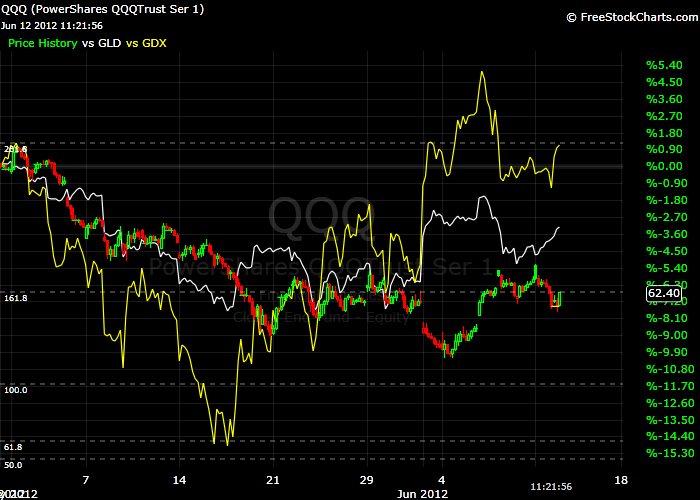Viewport: 700px width, 500px height.
Task: Click the date label 4 on the time axis
Action: (x=442, y=480)
